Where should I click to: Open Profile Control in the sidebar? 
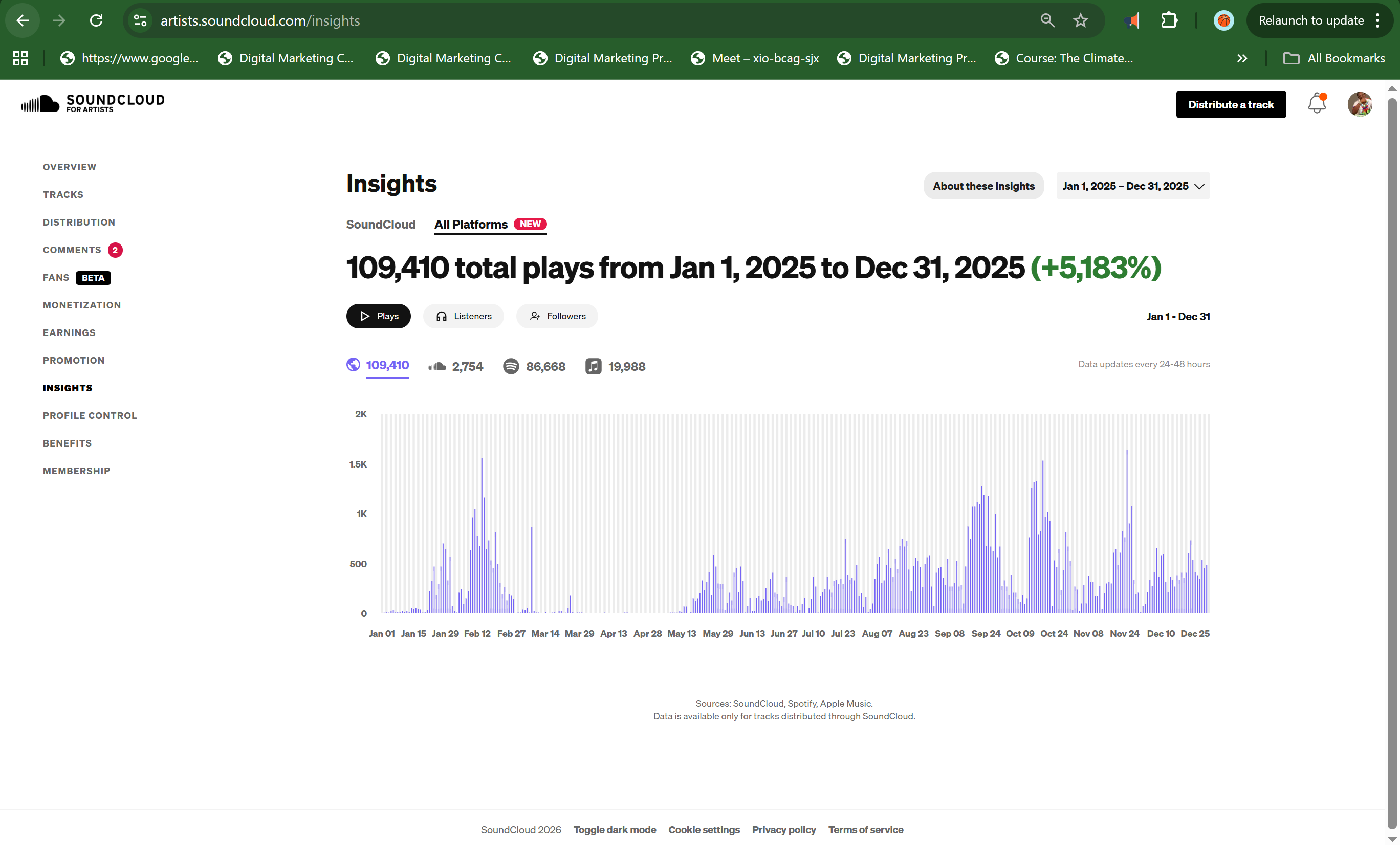(90, 416)
